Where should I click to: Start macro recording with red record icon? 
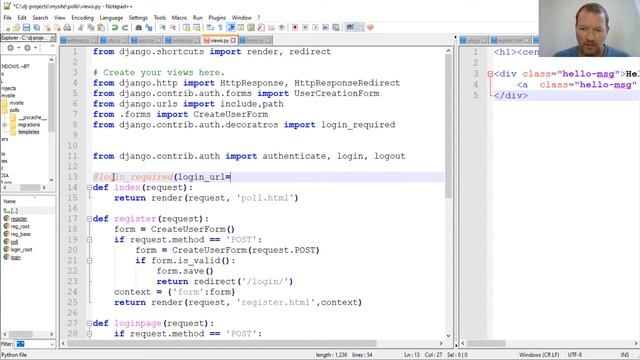point(295,27)
